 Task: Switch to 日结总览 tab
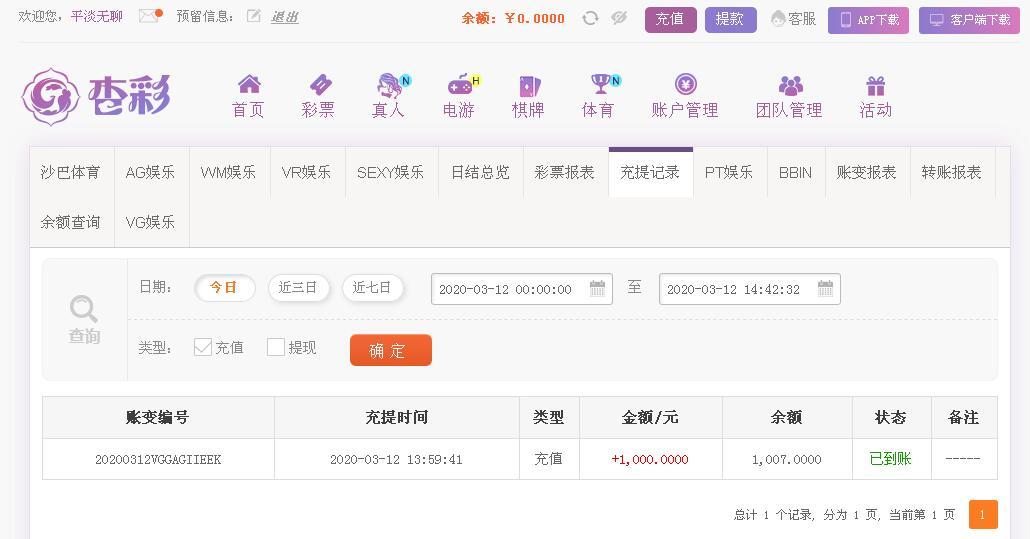(480, 173)
